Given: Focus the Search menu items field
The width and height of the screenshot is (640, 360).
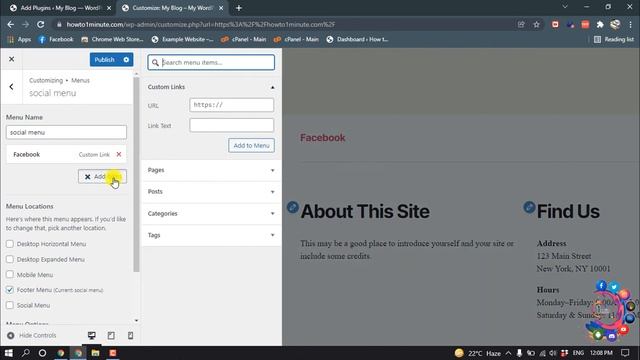Looking at the screenshot, I should click(x=211, y=62).
